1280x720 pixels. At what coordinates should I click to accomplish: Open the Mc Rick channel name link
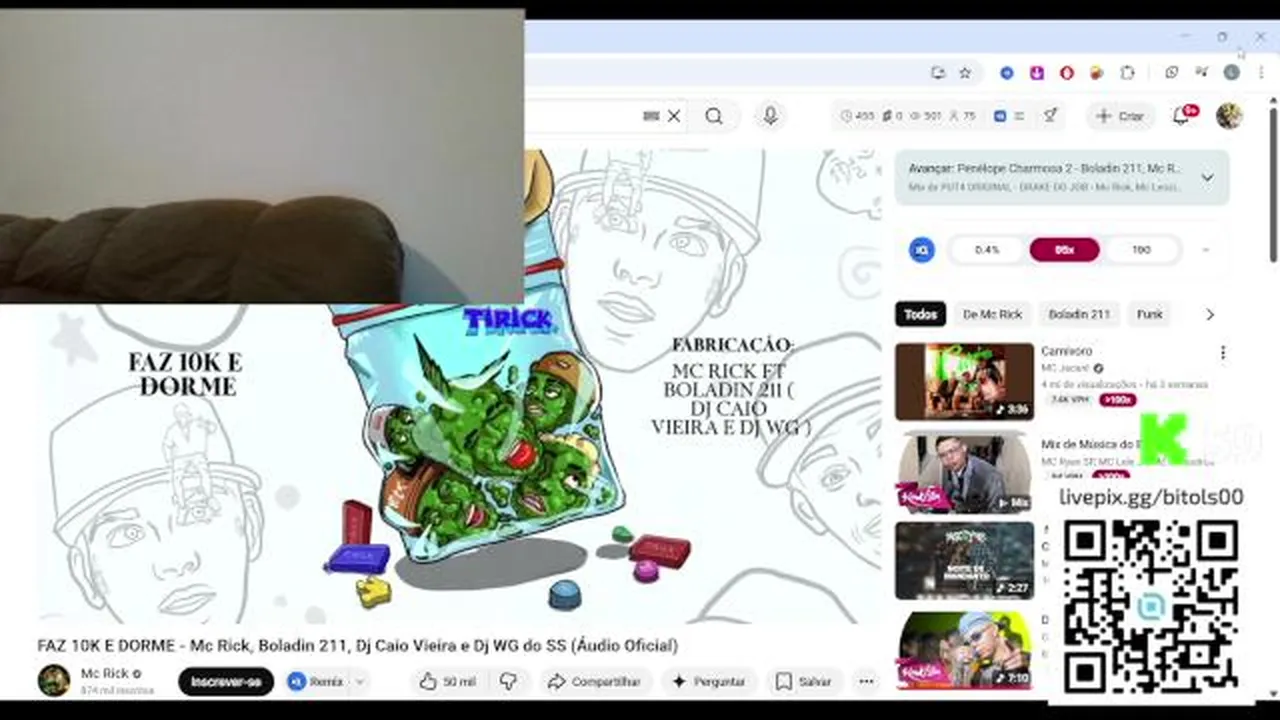105,673
